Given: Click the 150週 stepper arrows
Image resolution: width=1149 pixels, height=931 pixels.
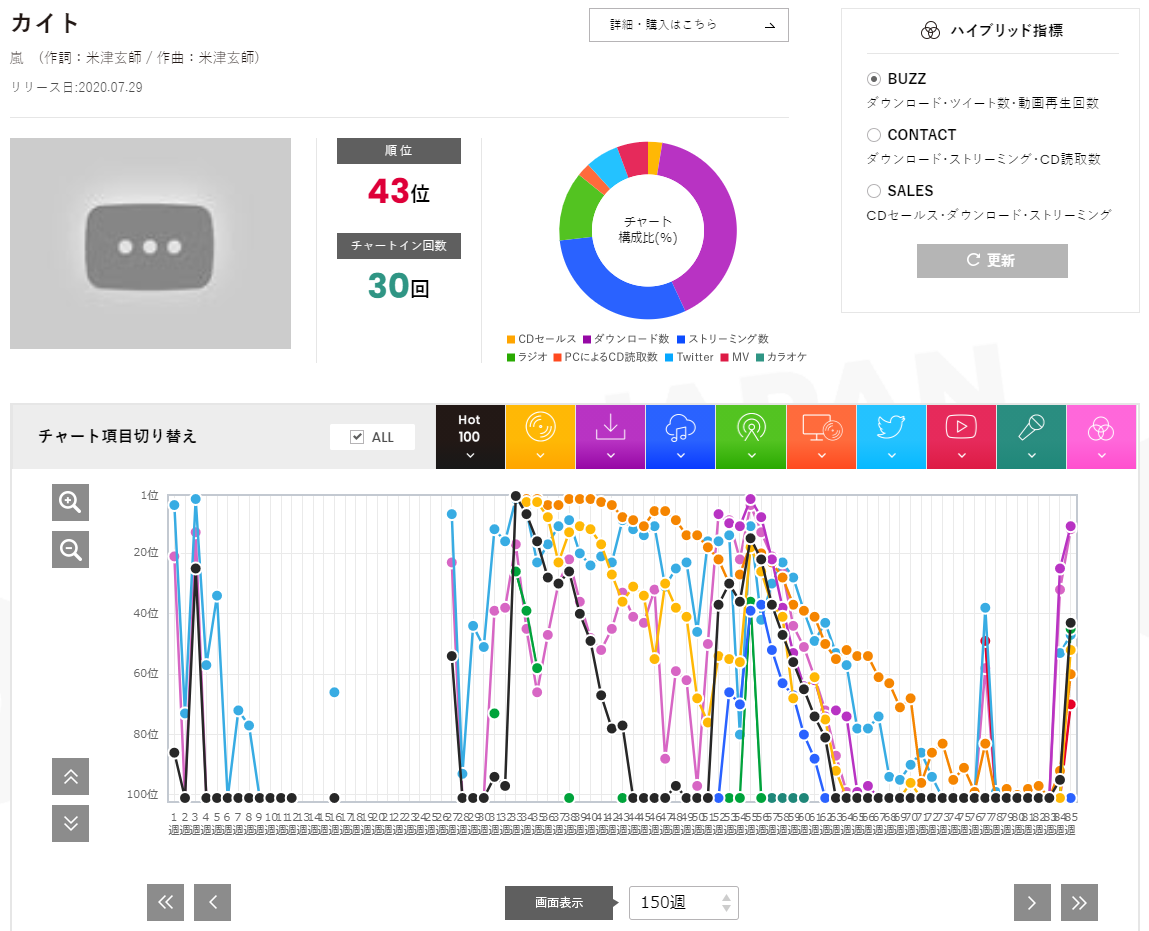Looking at the screenshot, I should coord(726,902).
